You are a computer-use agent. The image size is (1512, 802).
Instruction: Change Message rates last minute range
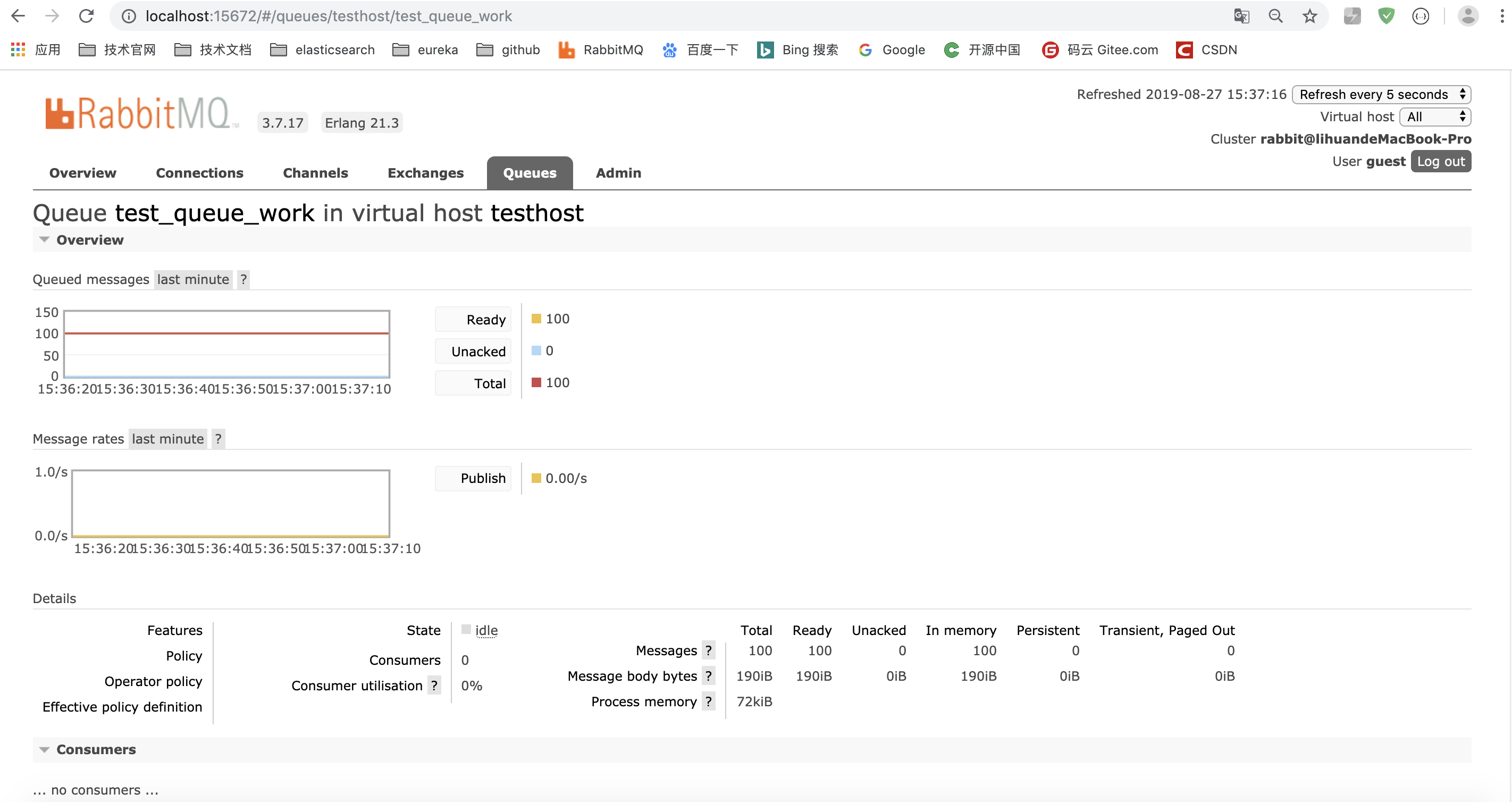coord(168,439)
